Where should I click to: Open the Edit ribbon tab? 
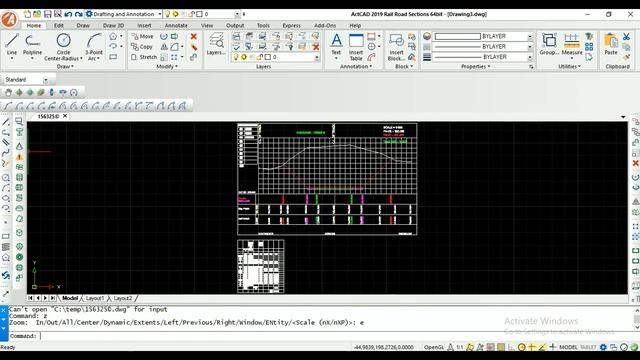click(59, 25)
